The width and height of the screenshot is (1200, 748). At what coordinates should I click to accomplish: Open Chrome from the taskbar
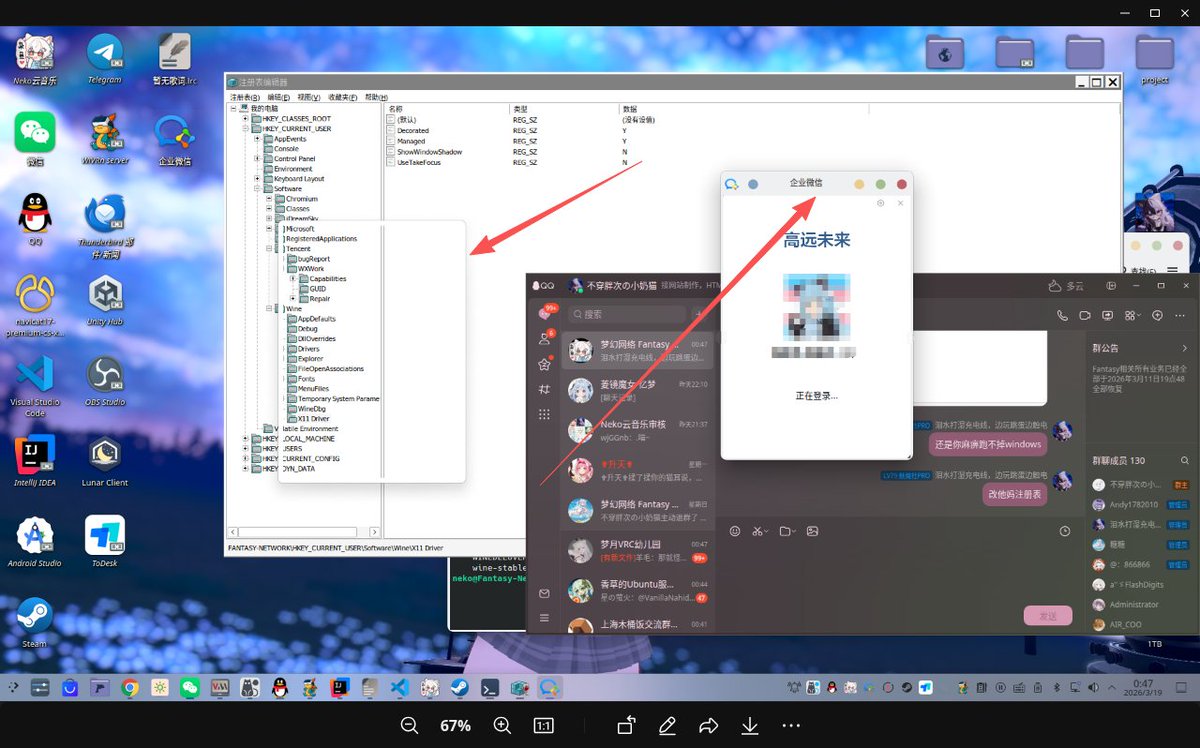coord(130,688)
